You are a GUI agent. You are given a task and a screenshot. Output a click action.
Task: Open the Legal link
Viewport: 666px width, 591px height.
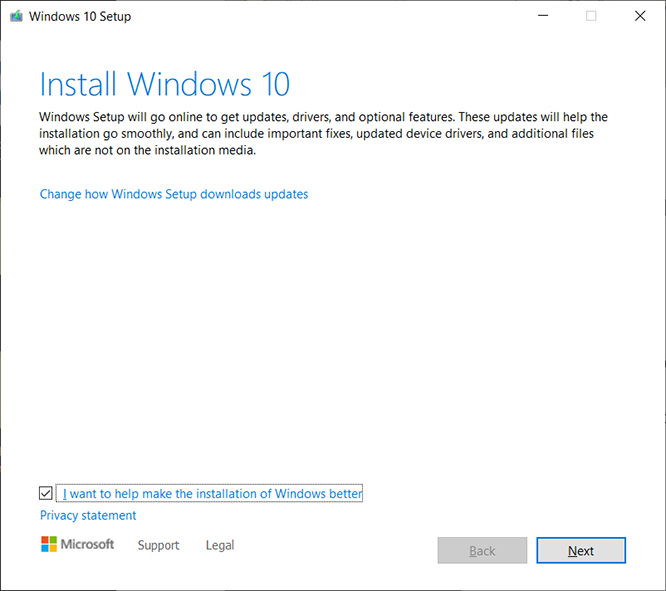click(220, 545)
